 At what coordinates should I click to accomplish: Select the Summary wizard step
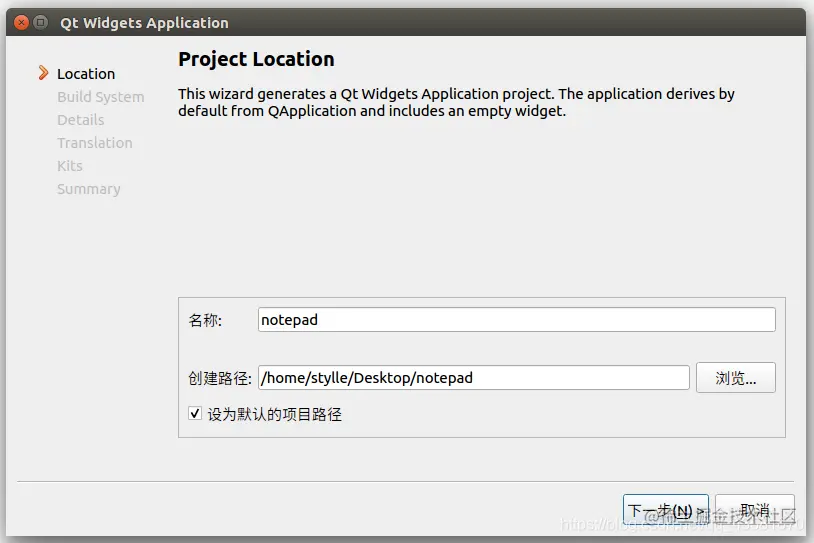point(89,189)
